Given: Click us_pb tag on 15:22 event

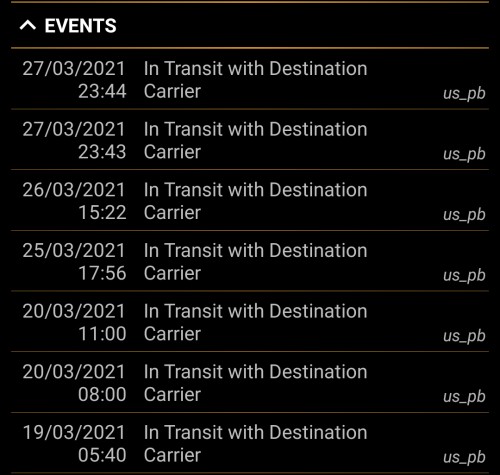Looking at the screenshot, I should click(x=464, y=215).
